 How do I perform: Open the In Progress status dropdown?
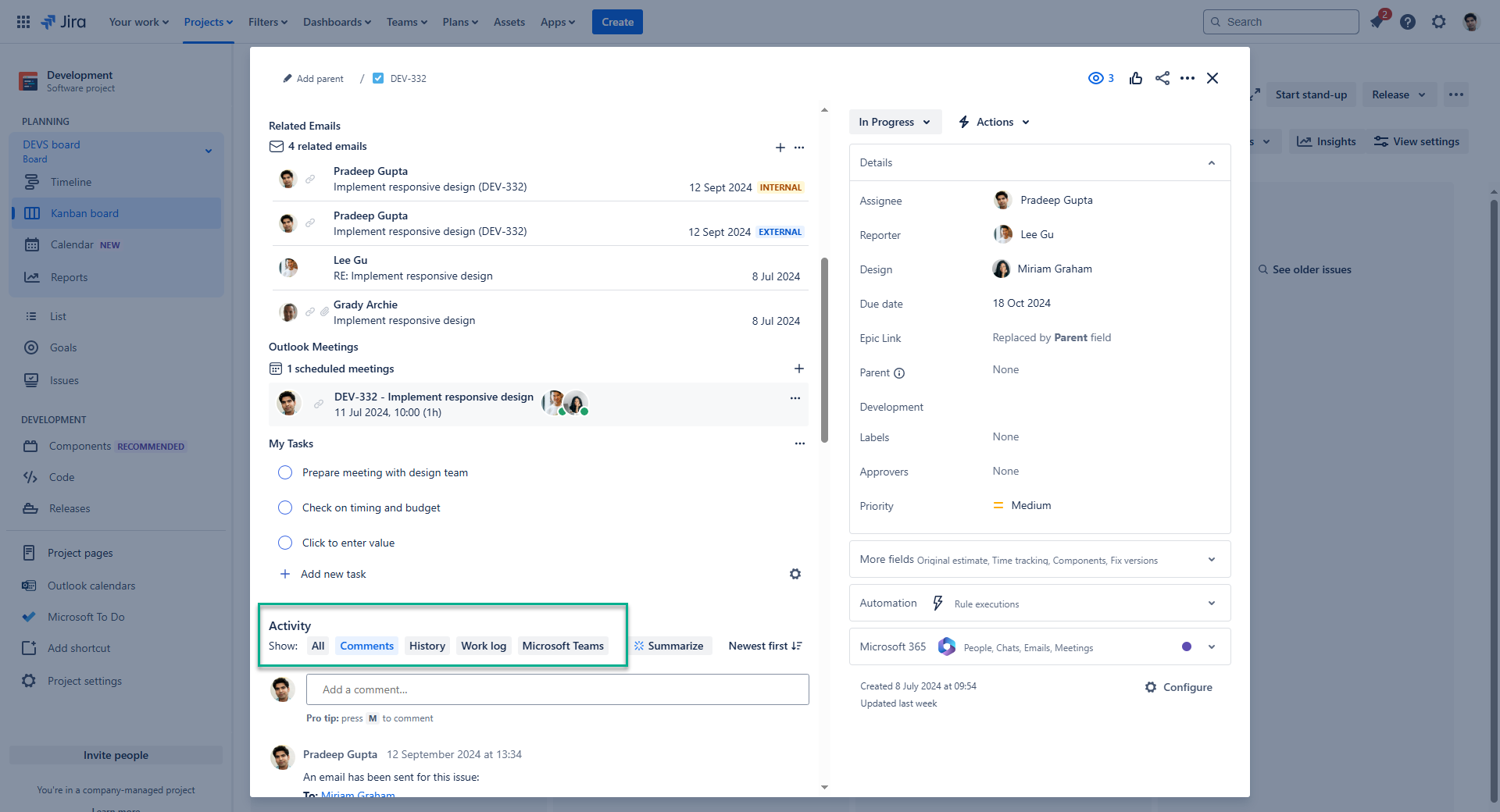click(x=895, y=122)
